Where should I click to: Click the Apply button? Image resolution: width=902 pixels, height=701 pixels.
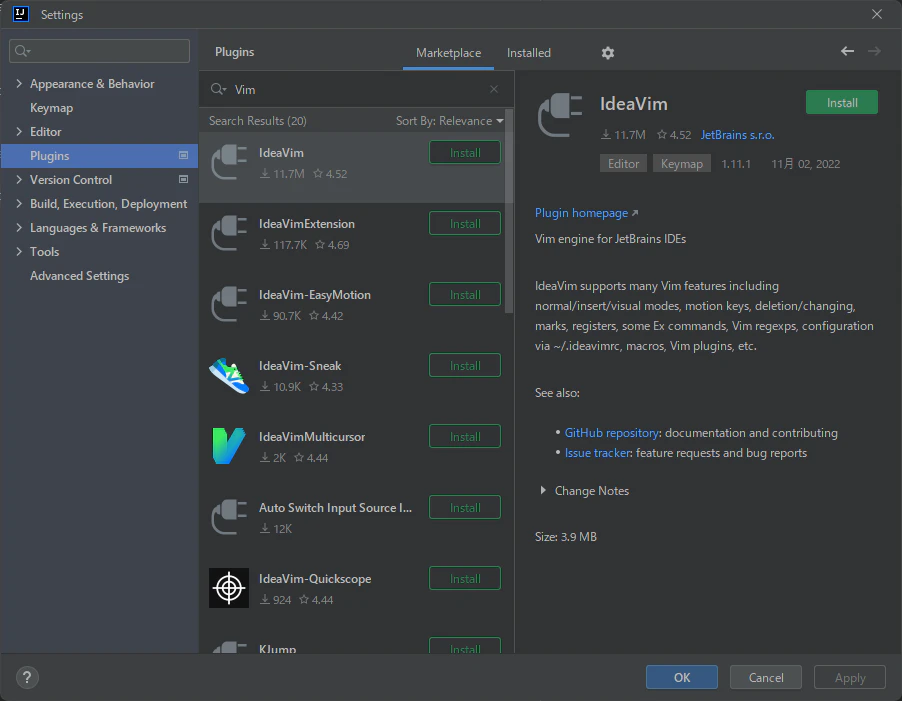(850, 677)
